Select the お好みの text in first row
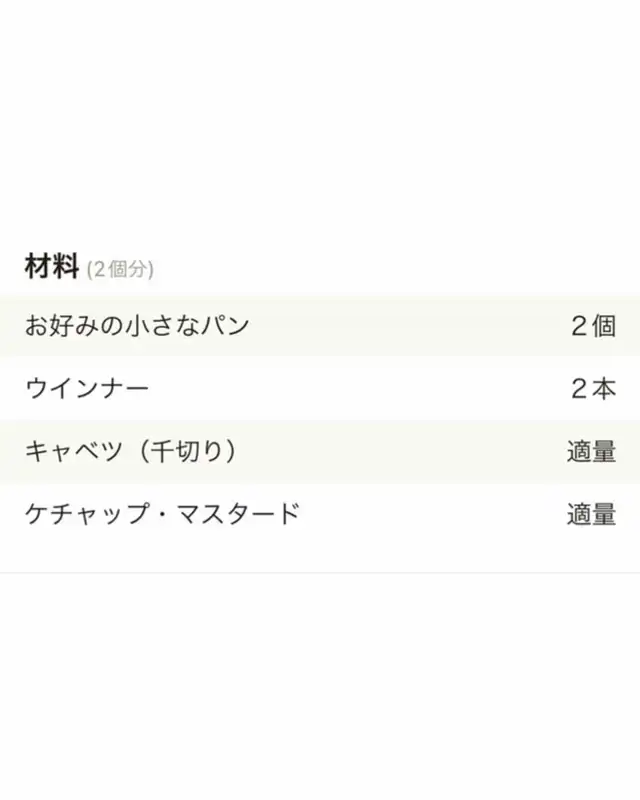The image size is (640, 800). pos(74,326)
